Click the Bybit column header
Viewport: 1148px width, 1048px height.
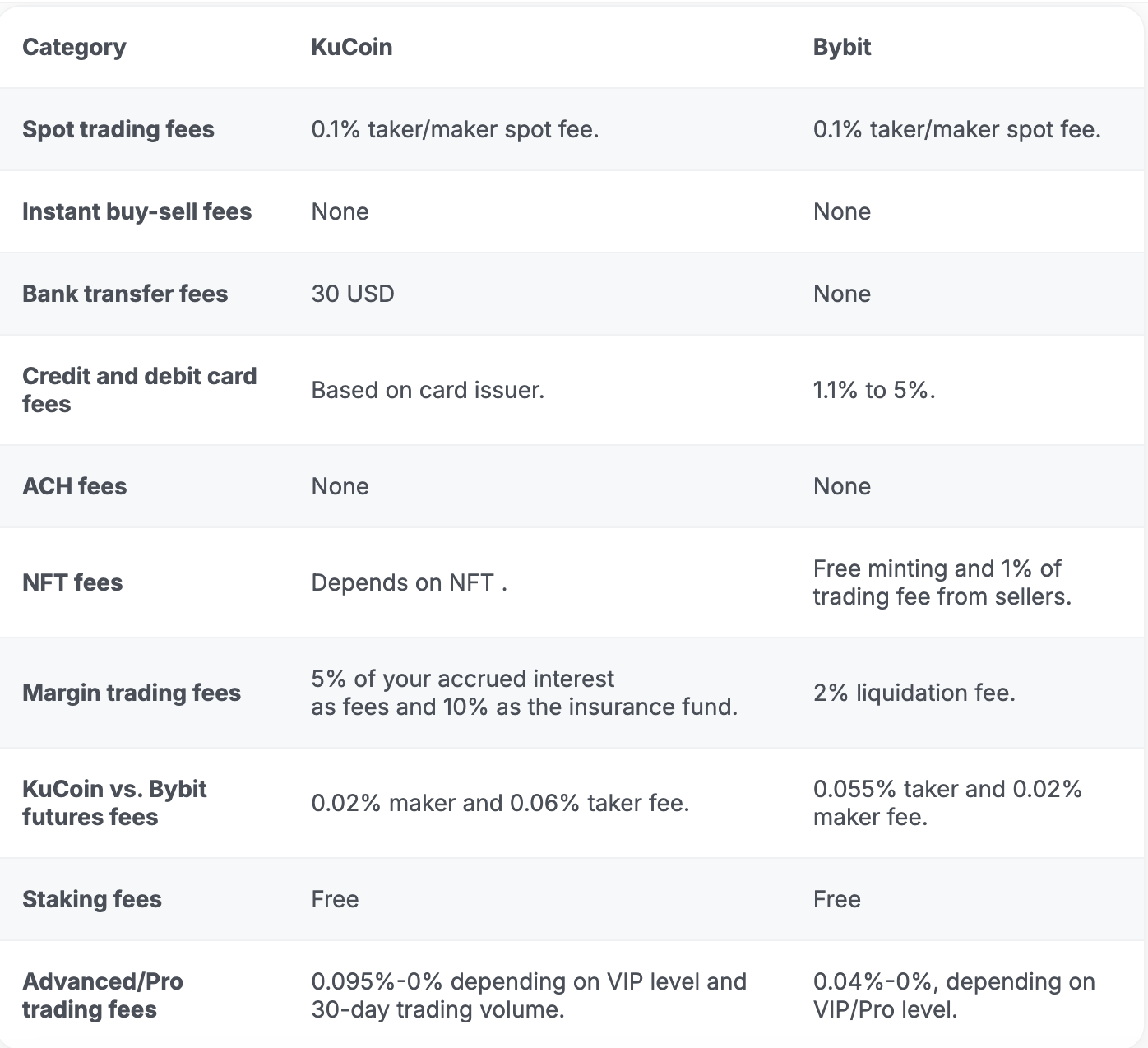pyautogui.click(x=841, y=48)
